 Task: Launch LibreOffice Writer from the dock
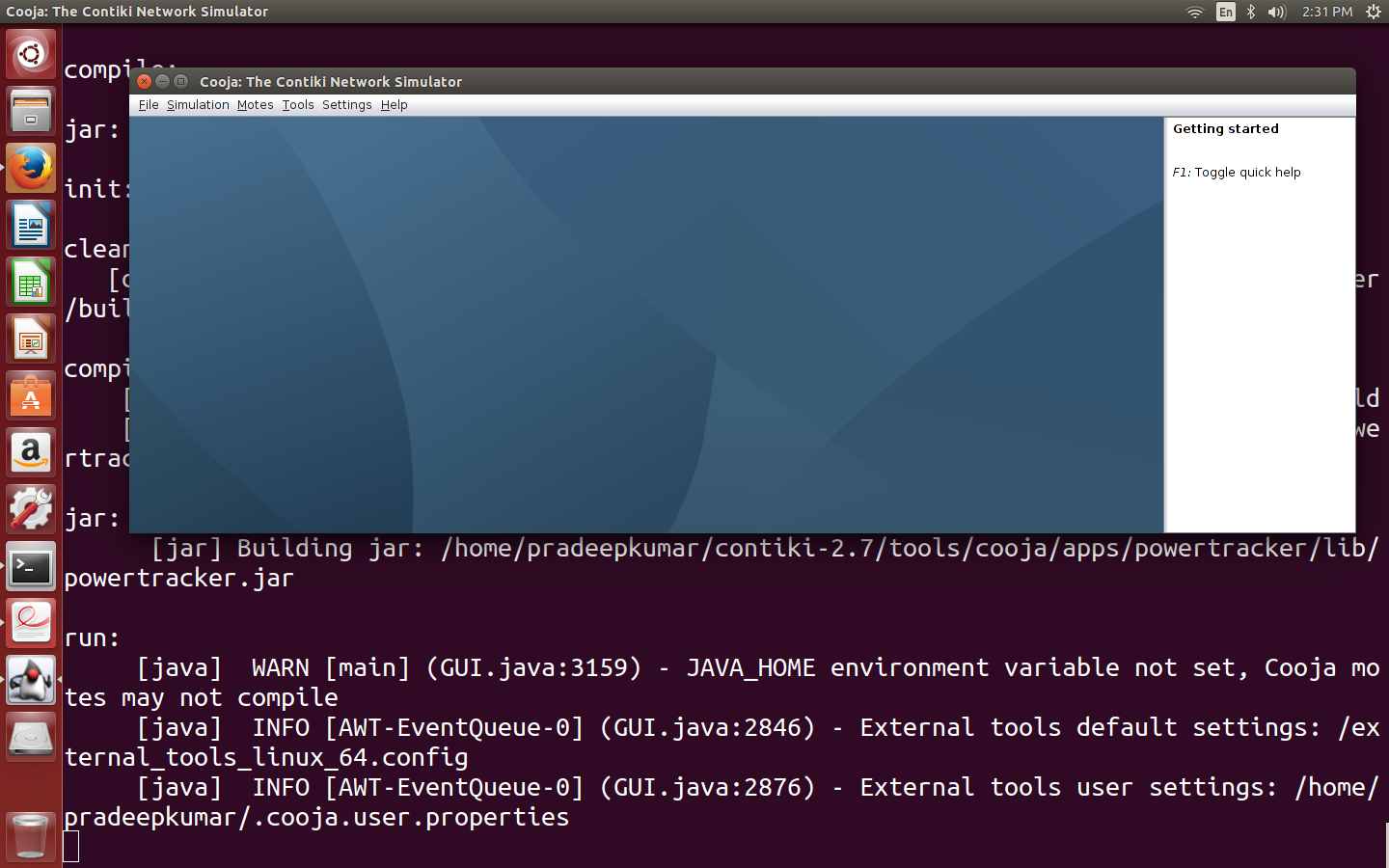(31, 225)
